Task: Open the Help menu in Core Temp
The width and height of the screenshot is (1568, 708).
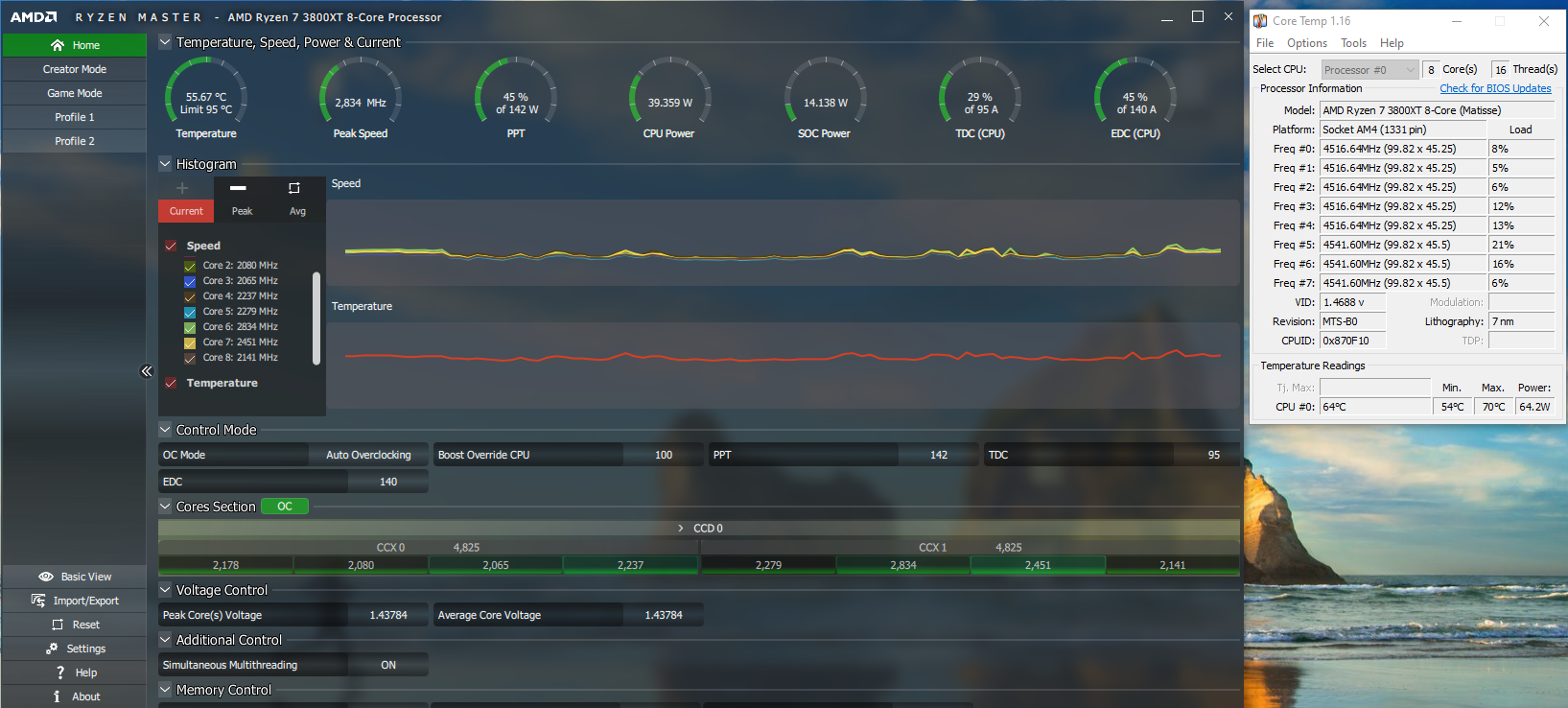Action: [x=1392, y=43]
